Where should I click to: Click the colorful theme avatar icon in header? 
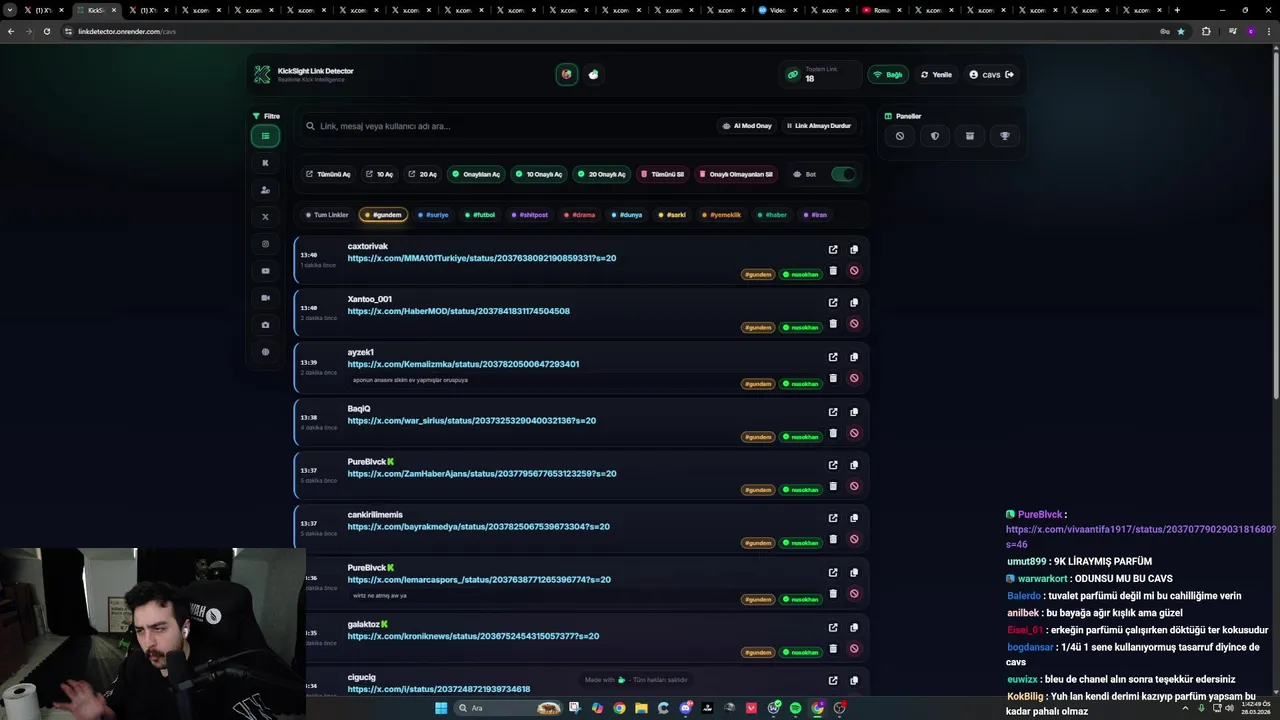(567, 74)
